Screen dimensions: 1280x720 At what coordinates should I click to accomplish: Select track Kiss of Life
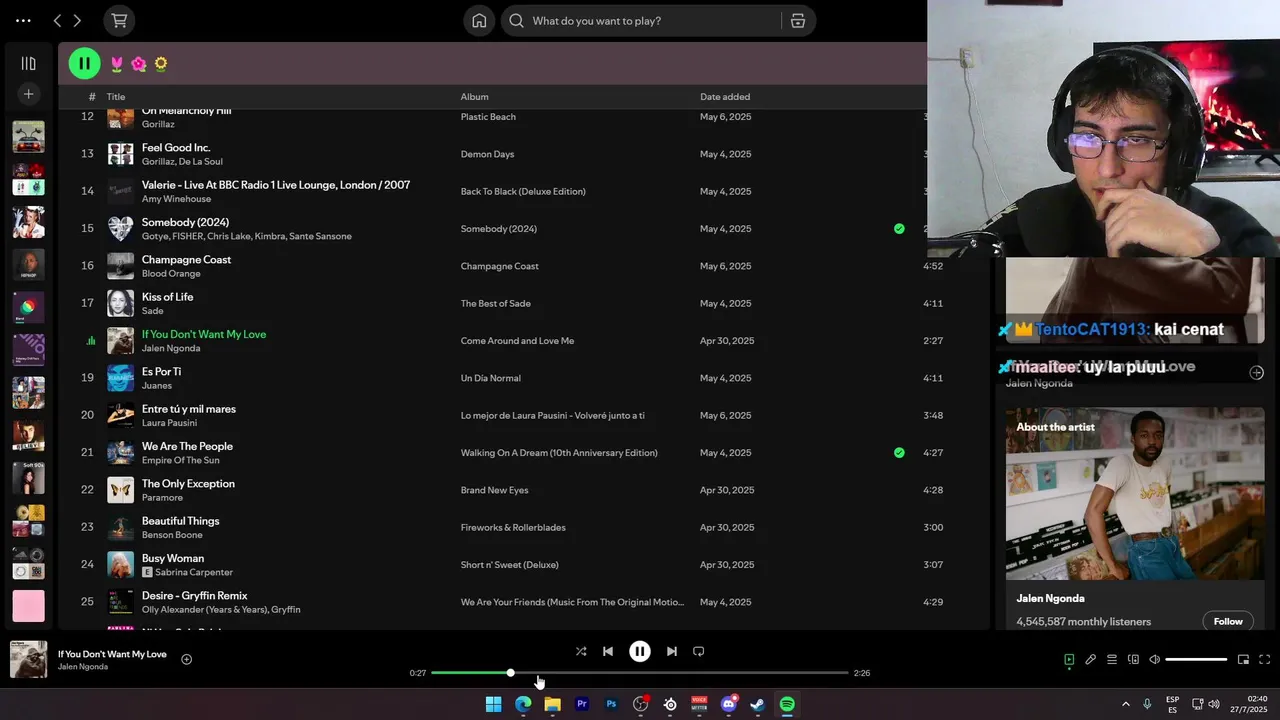pos(167,297)
